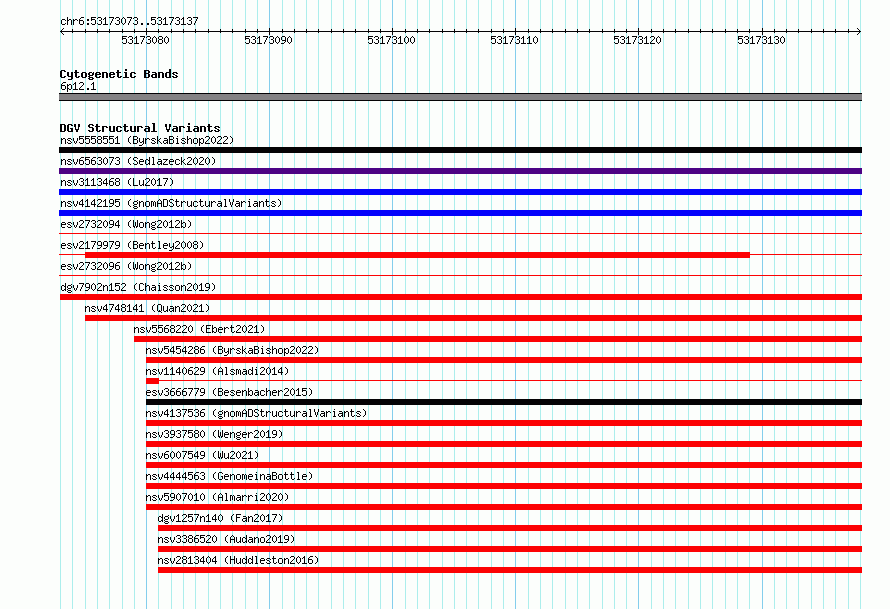
Task: Click the gray 6p12.1 cytogenetic band bar
Action: click(460, 97)
